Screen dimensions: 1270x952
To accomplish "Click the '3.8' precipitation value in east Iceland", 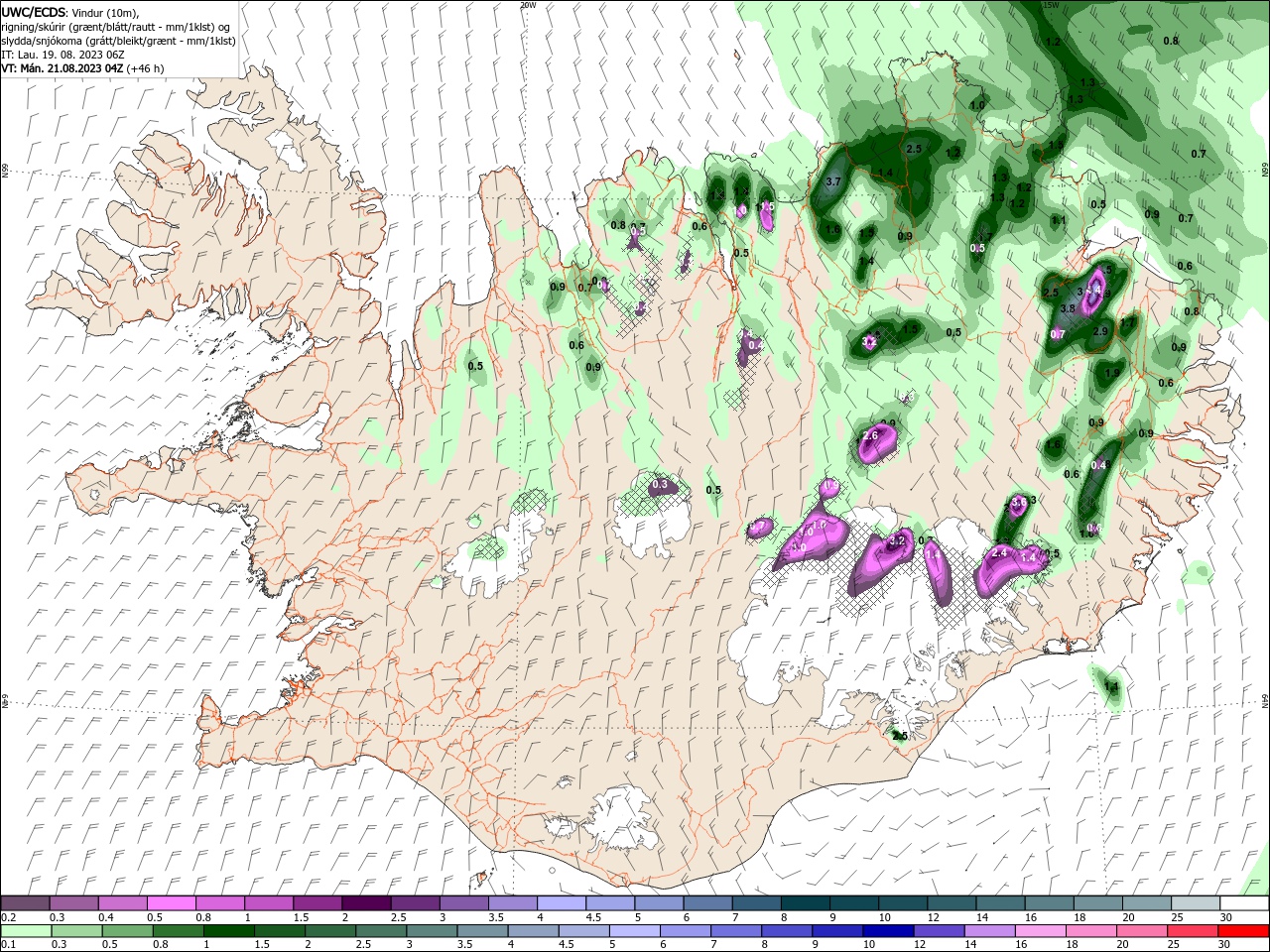I will pos(1068,308).
